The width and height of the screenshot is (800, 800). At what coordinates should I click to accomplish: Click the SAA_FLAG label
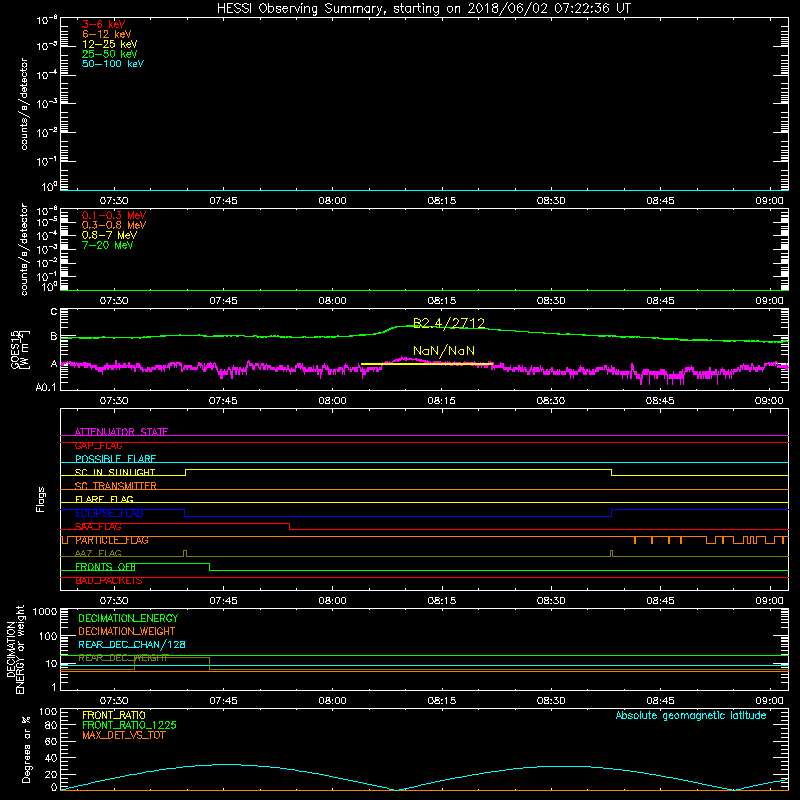point(98,527)
